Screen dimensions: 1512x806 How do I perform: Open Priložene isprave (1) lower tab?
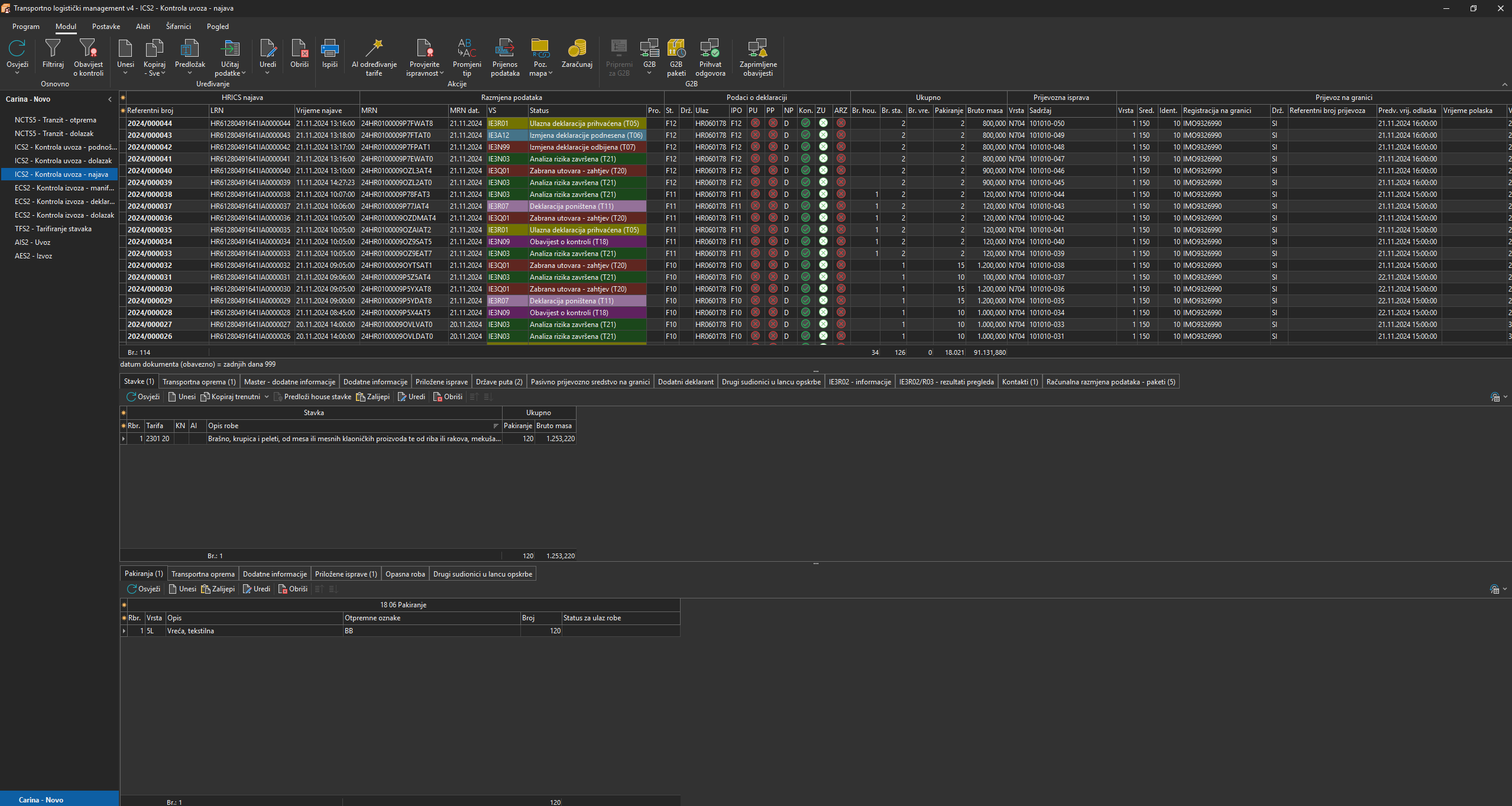346,574
